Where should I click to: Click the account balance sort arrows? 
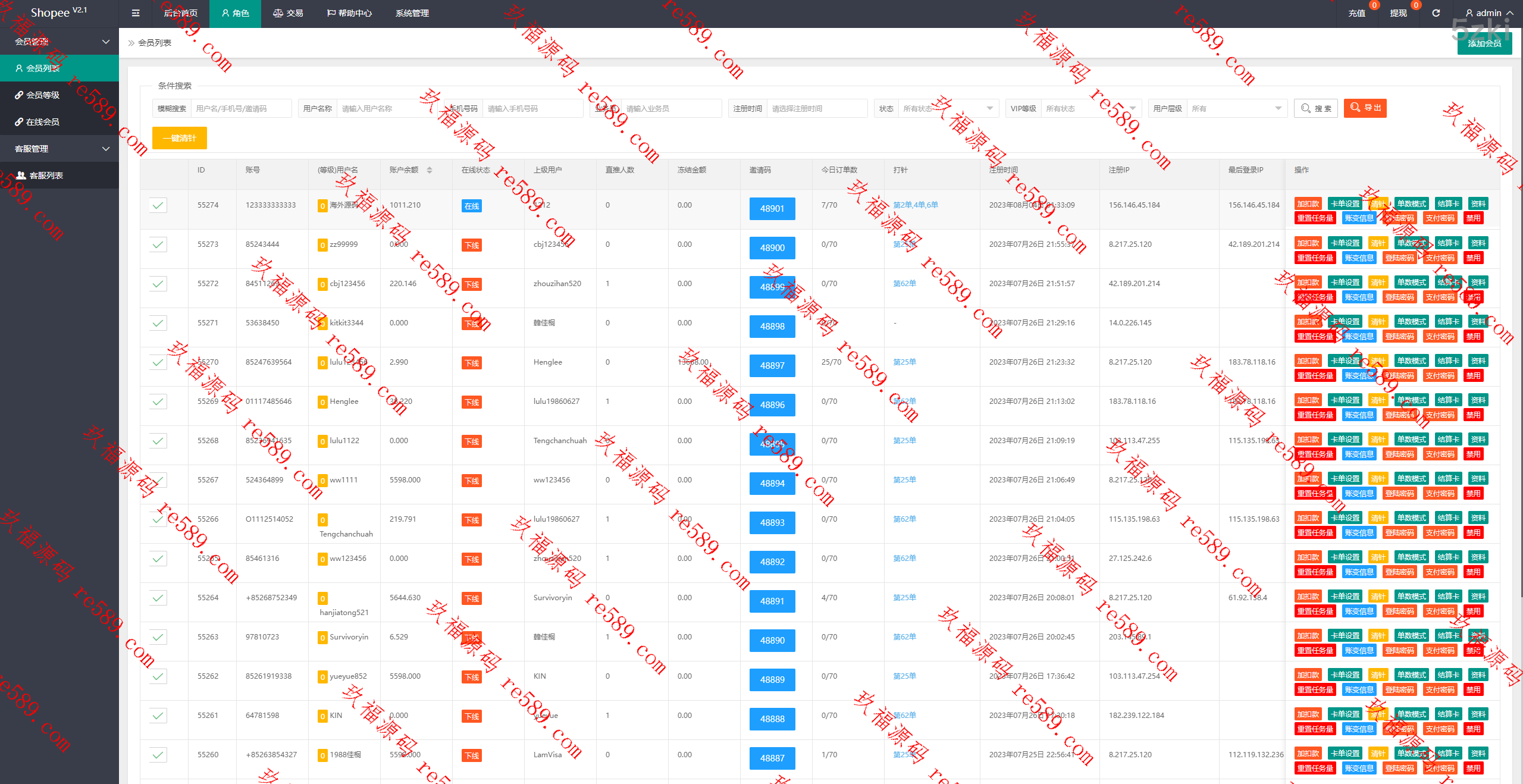(429, 170)
